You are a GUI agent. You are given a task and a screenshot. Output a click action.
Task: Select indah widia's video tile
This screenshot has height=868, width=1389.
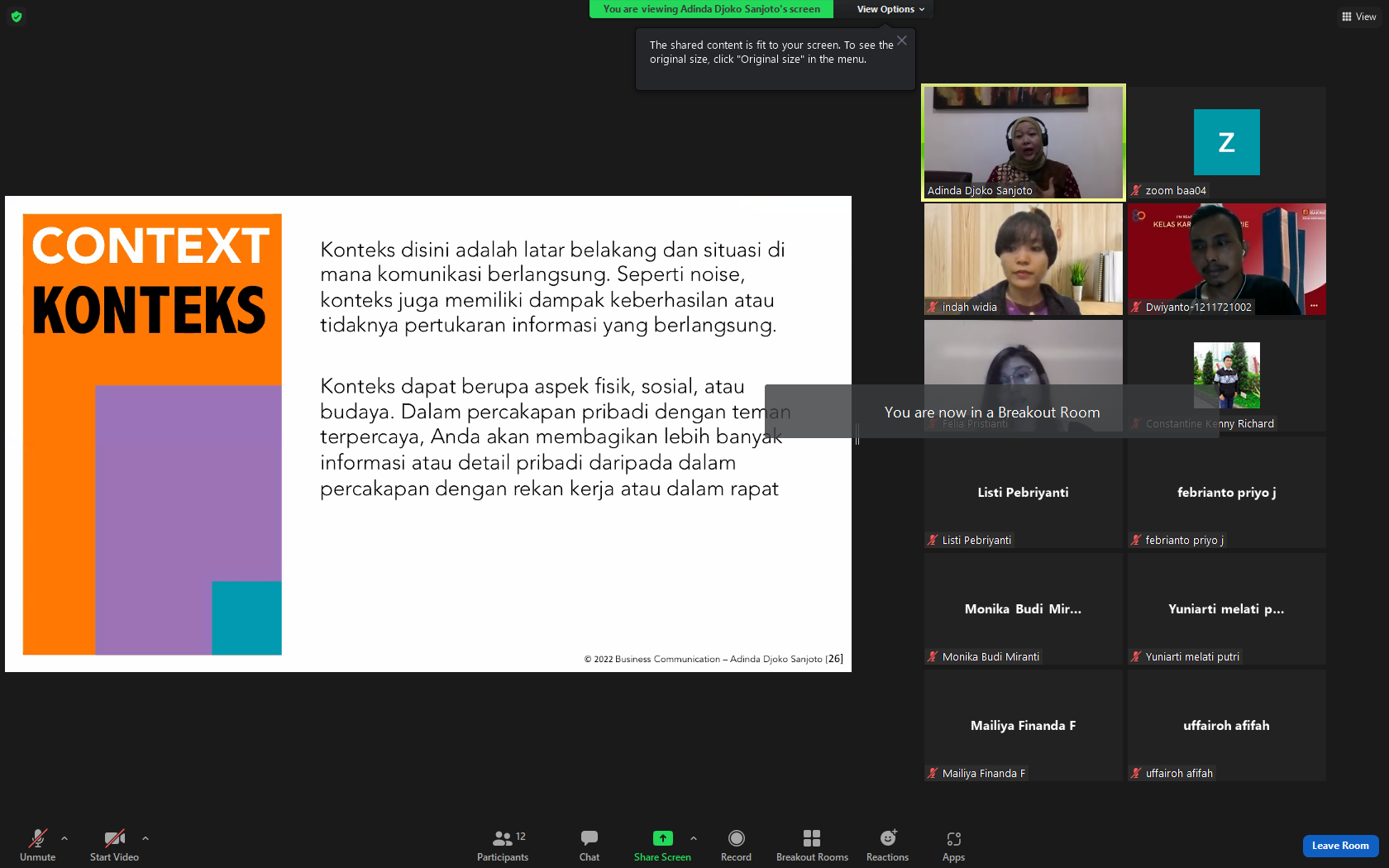1024,260
